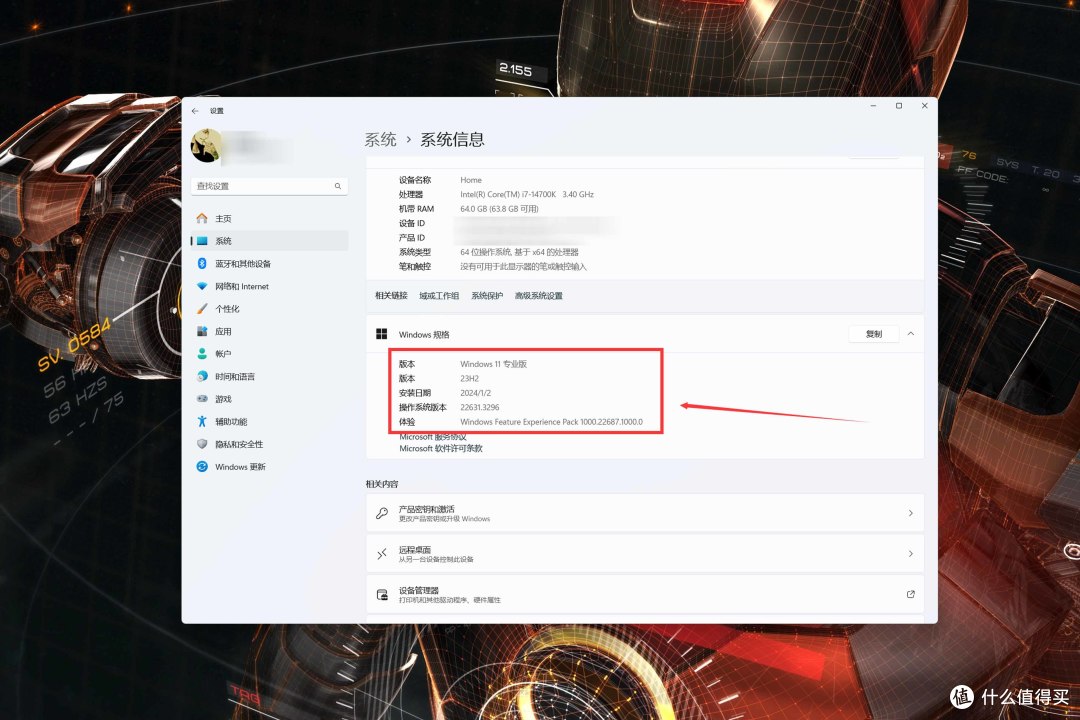Screen dimensions: 1080x720
Task: Click the 远程桌面 remote icon
Action: (382, 554)
